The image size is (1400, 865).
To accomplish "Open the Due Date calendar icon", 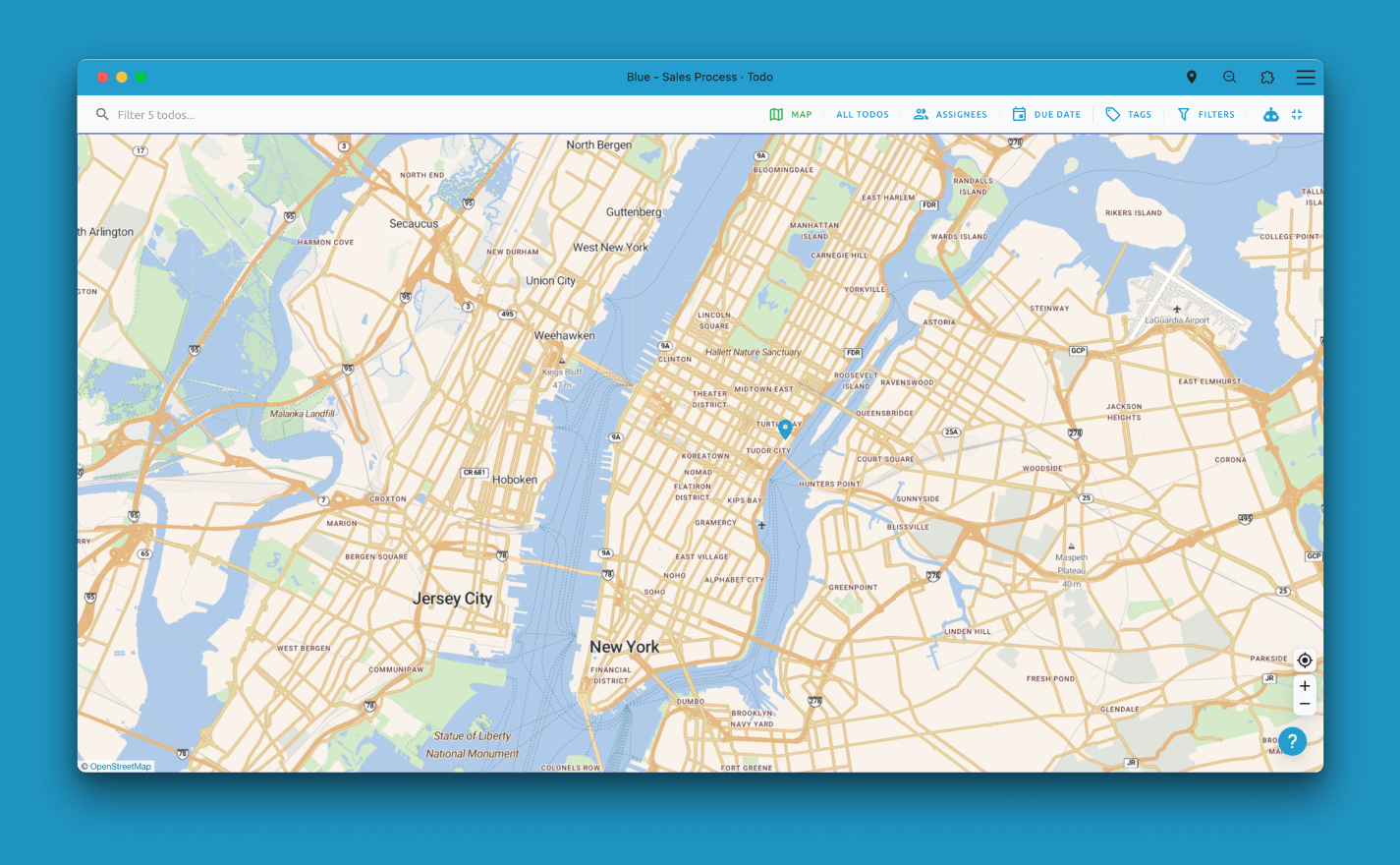I will (x=1019, y=114).
